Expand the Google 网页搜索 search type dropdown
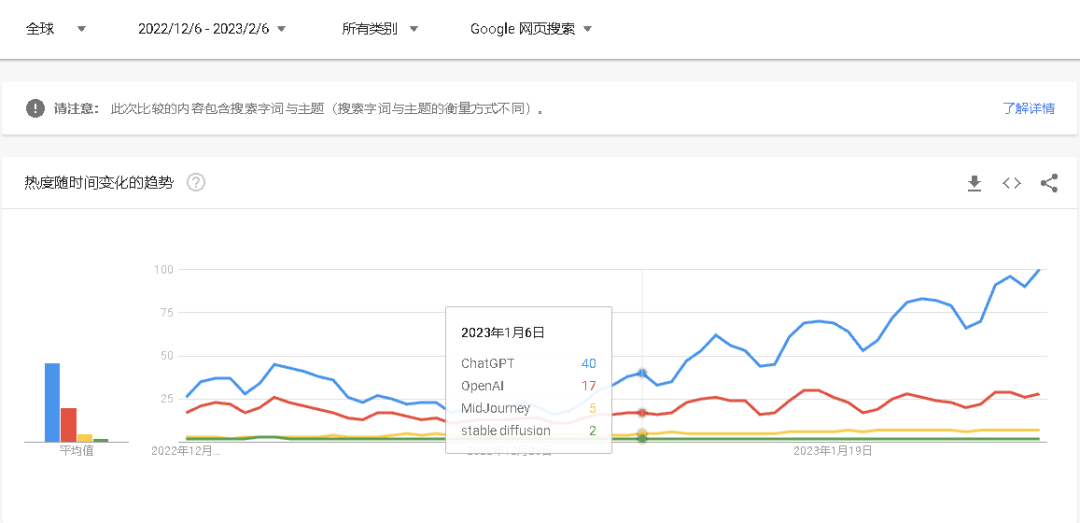The image size is (1080, 523). click(x=531, y=29)
